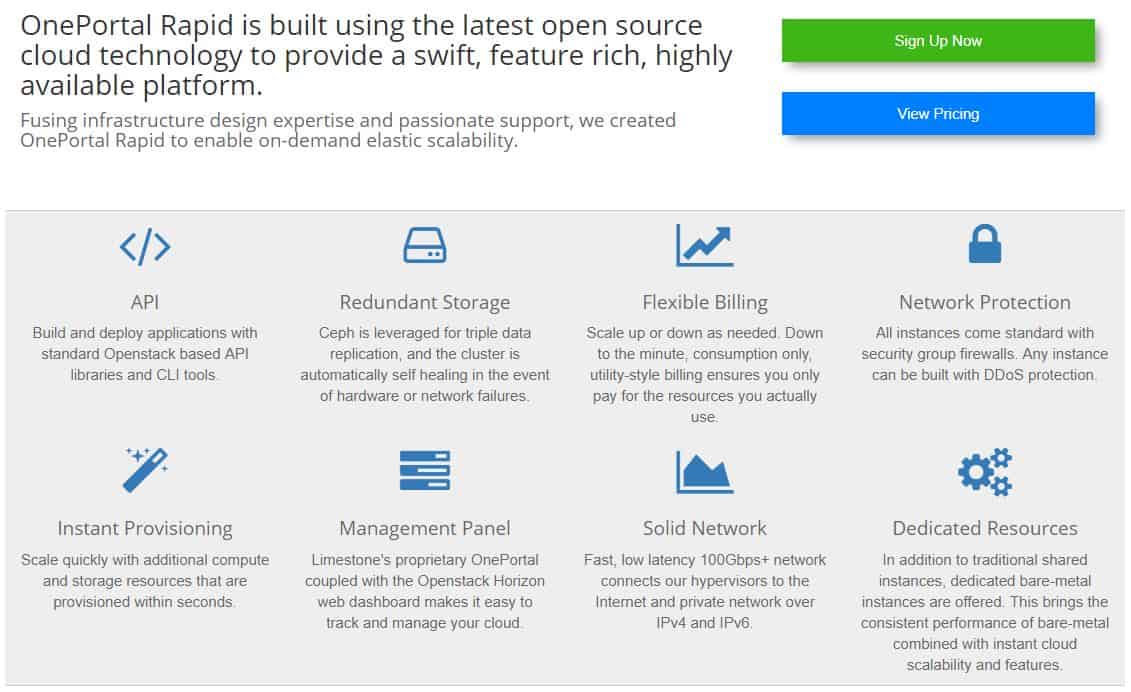
Task: Click the Network Protection padlock icon
Action: 985,244
